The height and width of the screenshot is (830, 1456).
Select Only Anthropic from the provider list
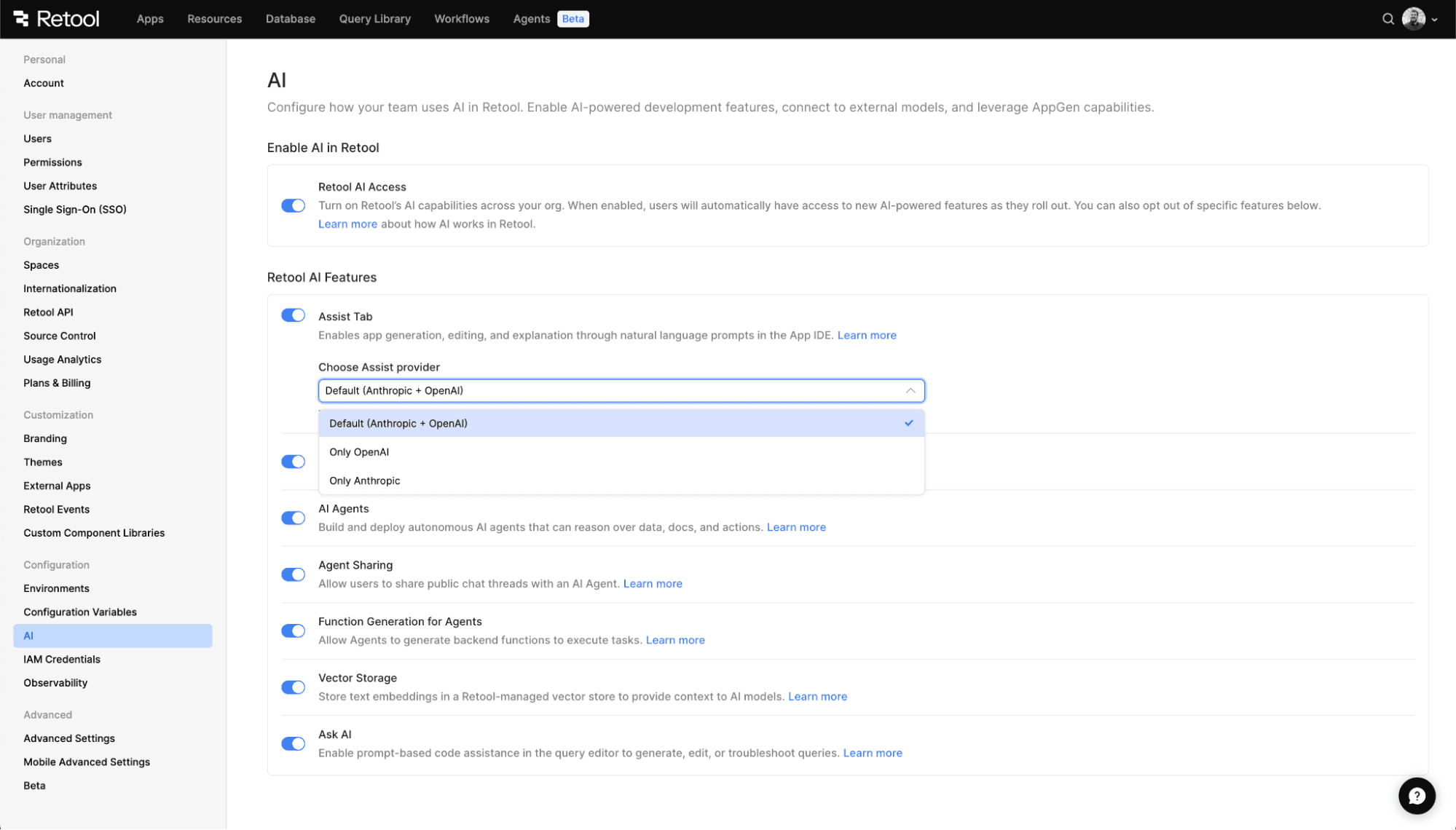(x=364, y=481)
